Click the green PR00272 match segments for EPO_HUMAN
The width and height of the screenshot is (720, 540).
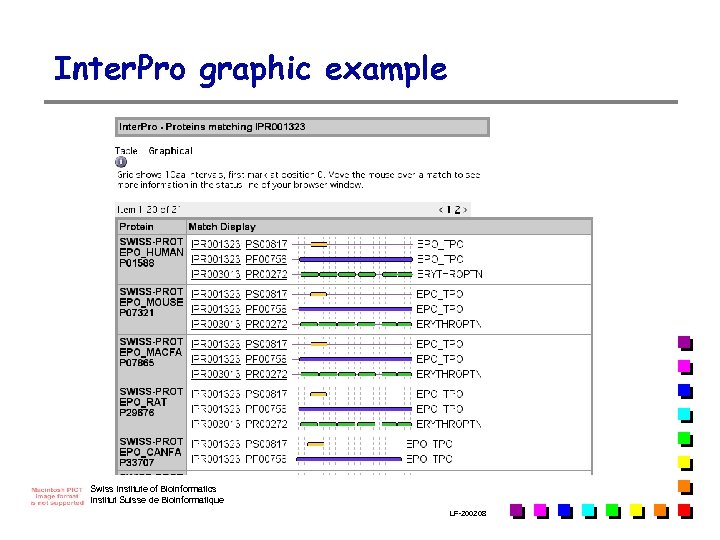pyautogui.click(x=356, y=275)
